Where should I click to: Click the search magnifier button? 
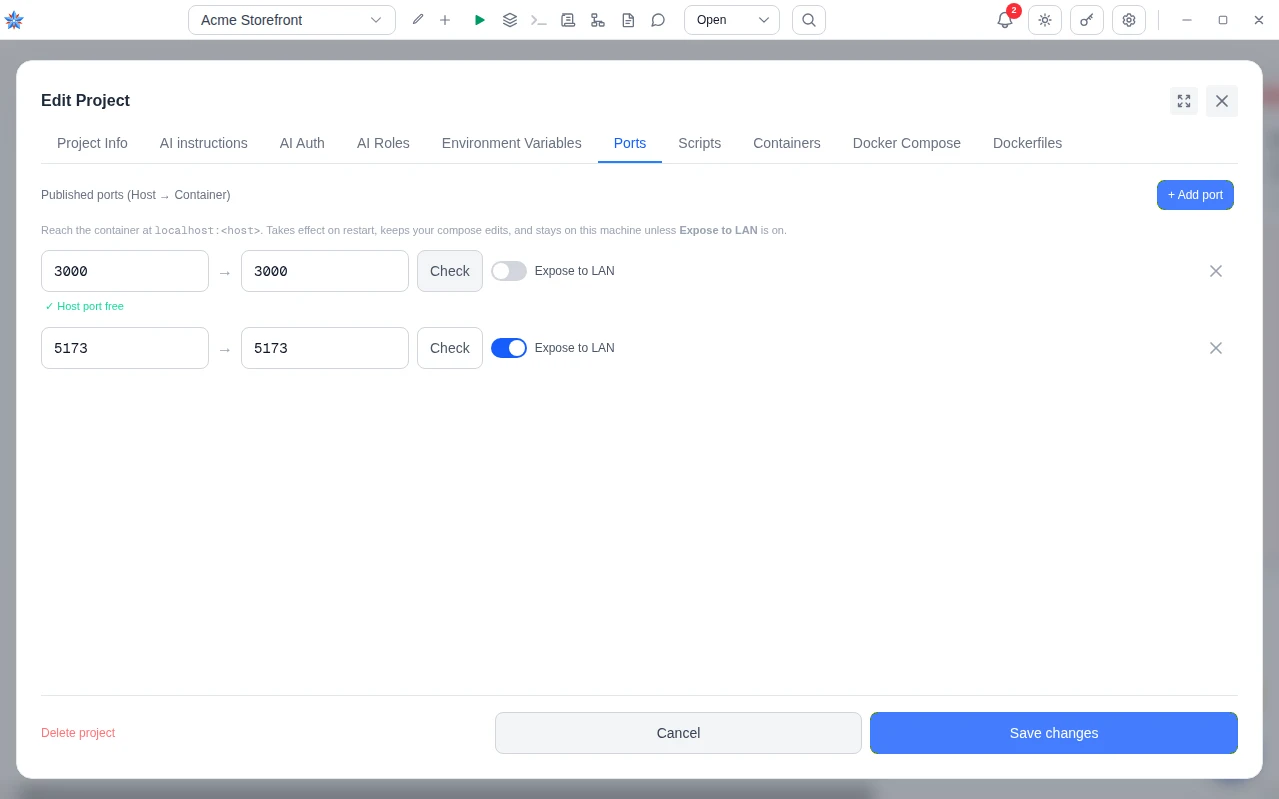tap(809, 20)
